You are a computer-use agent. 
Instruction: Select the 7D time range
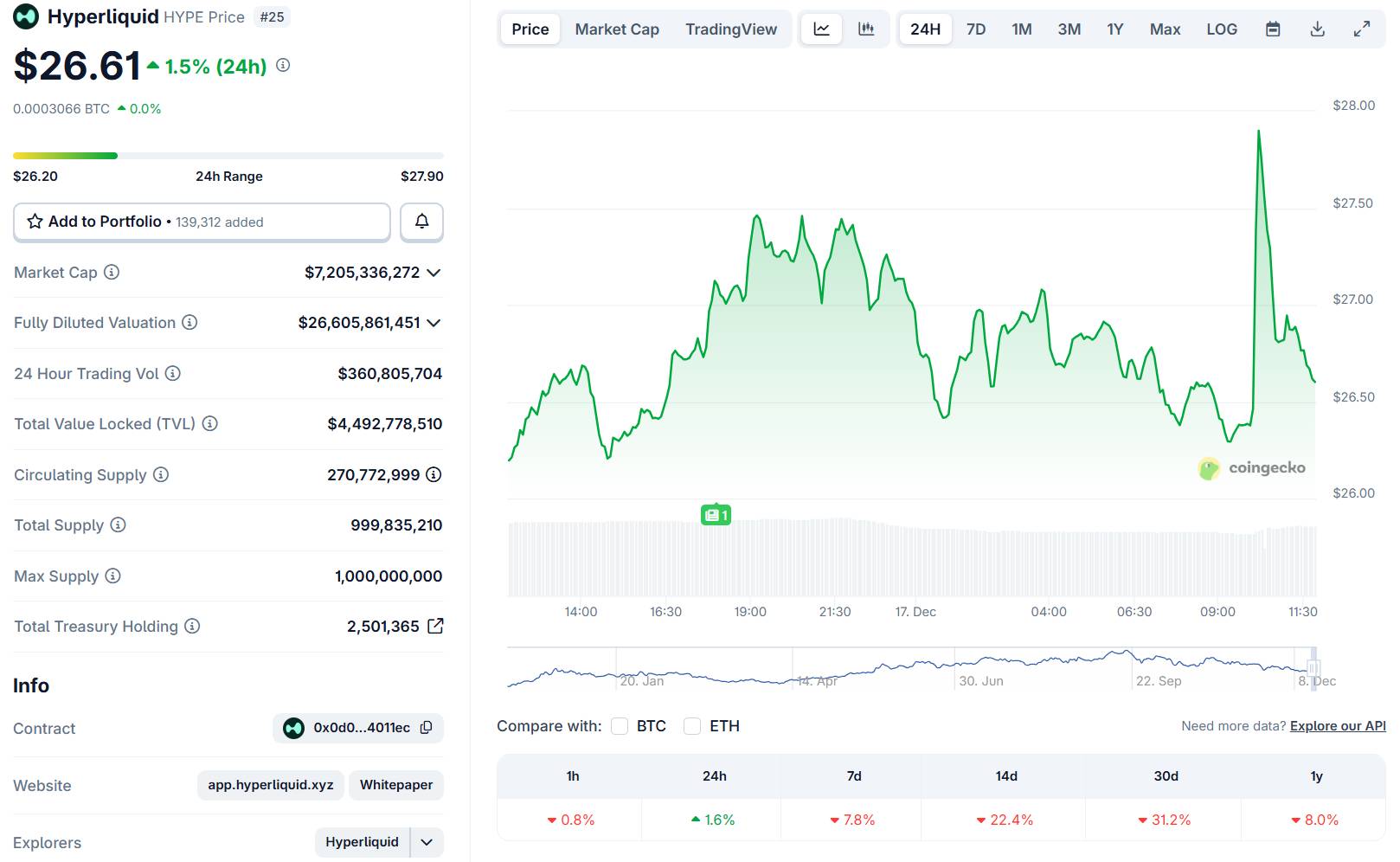[975, 29]
